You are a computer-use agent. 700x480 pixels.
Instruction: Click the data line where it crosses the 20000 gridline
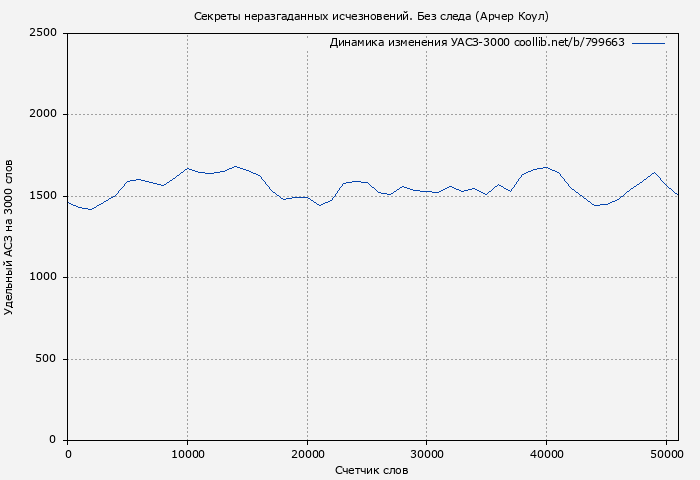pos(307,197)
